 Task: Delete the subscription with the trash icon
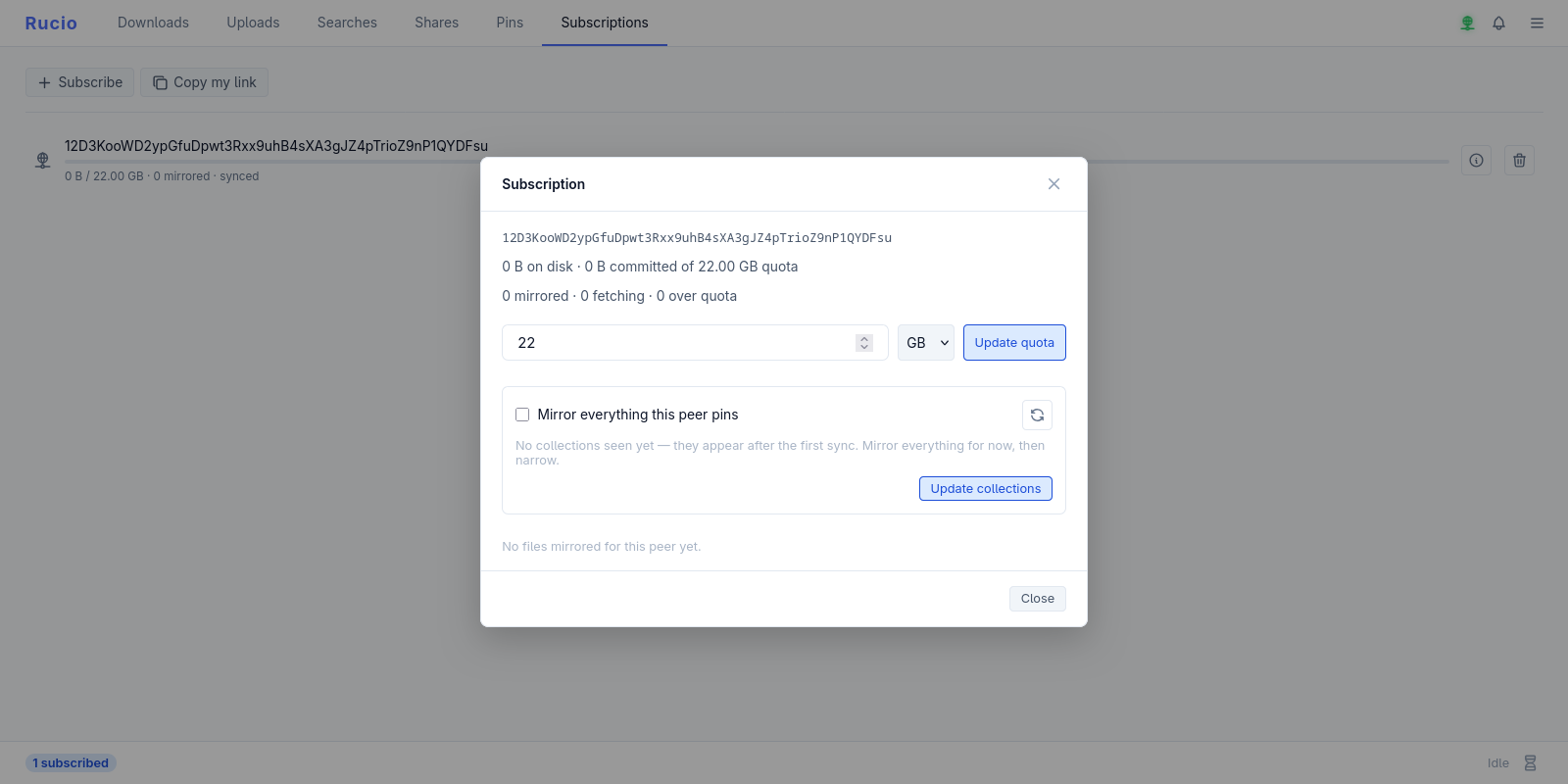[x=1519, y=160]
